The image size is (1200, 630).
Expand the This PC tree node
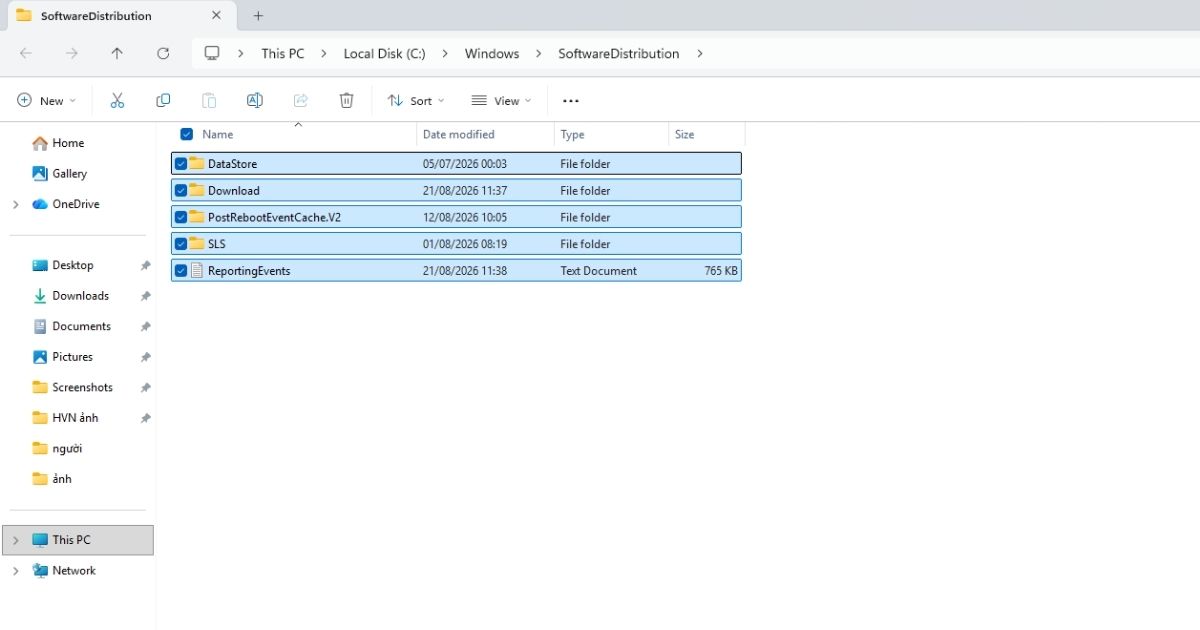point(15,540)
